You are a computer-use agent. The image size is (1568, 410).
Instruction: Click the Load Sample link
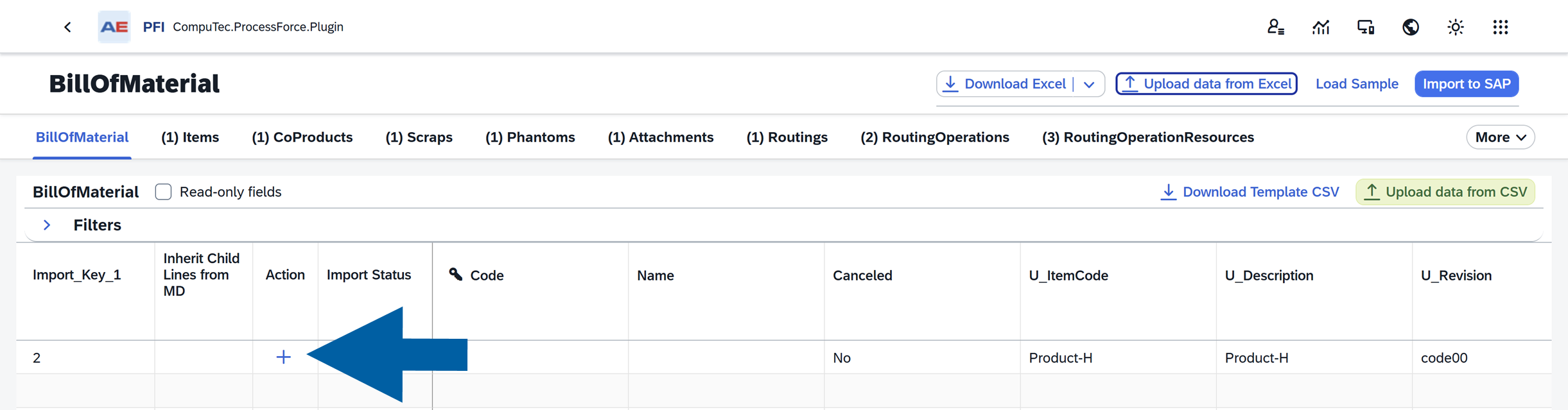click(x=1357, y=84)
